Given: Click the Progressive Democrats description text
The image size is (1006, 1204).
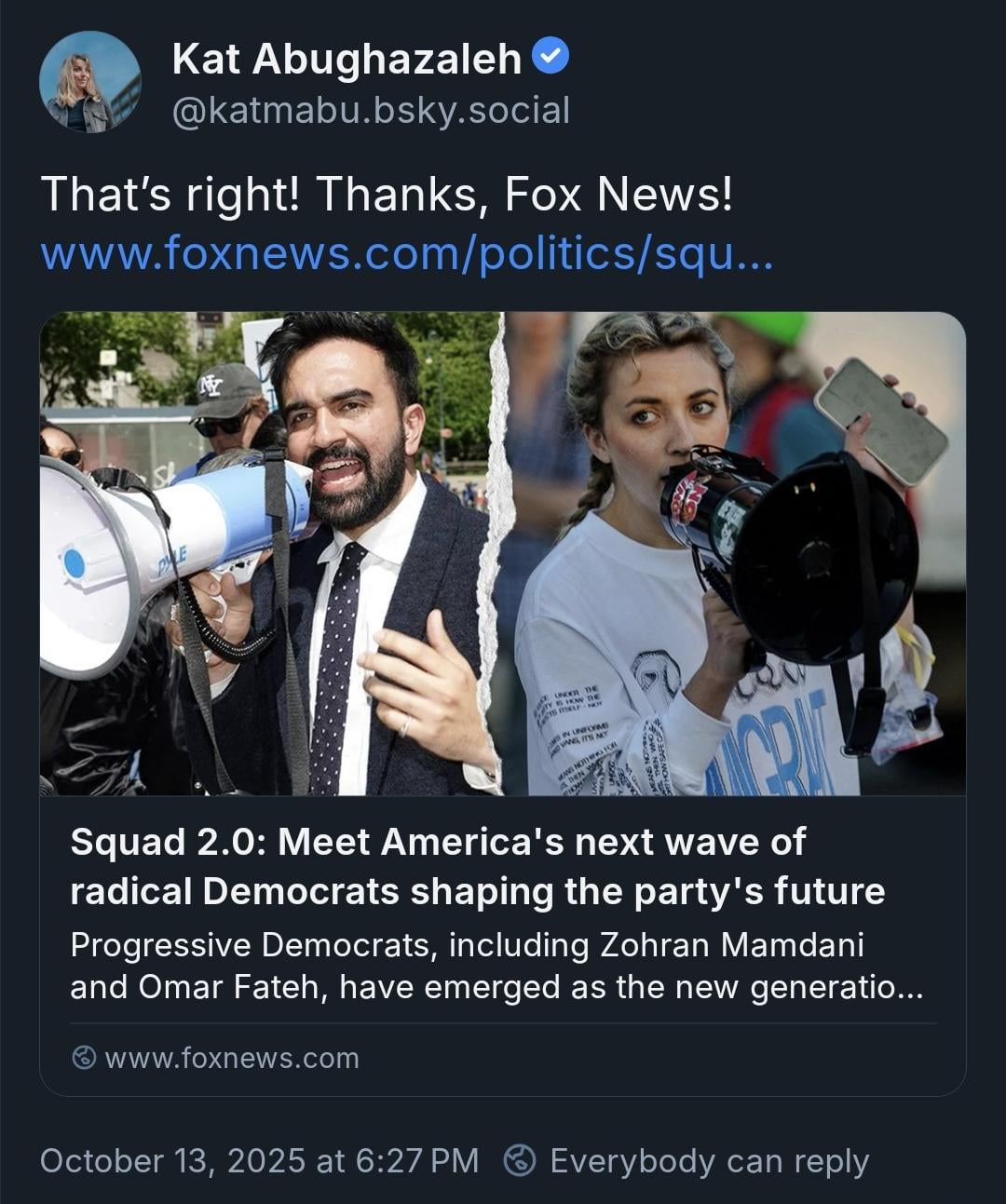Looking at the screenshot, I should tap(496, 966).
